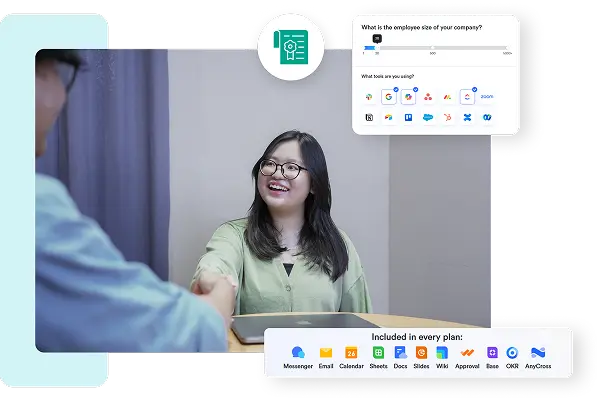Screen dimensions: 600x401
Task: Pick Salesforce from the tools list
Action: [428, 118]
